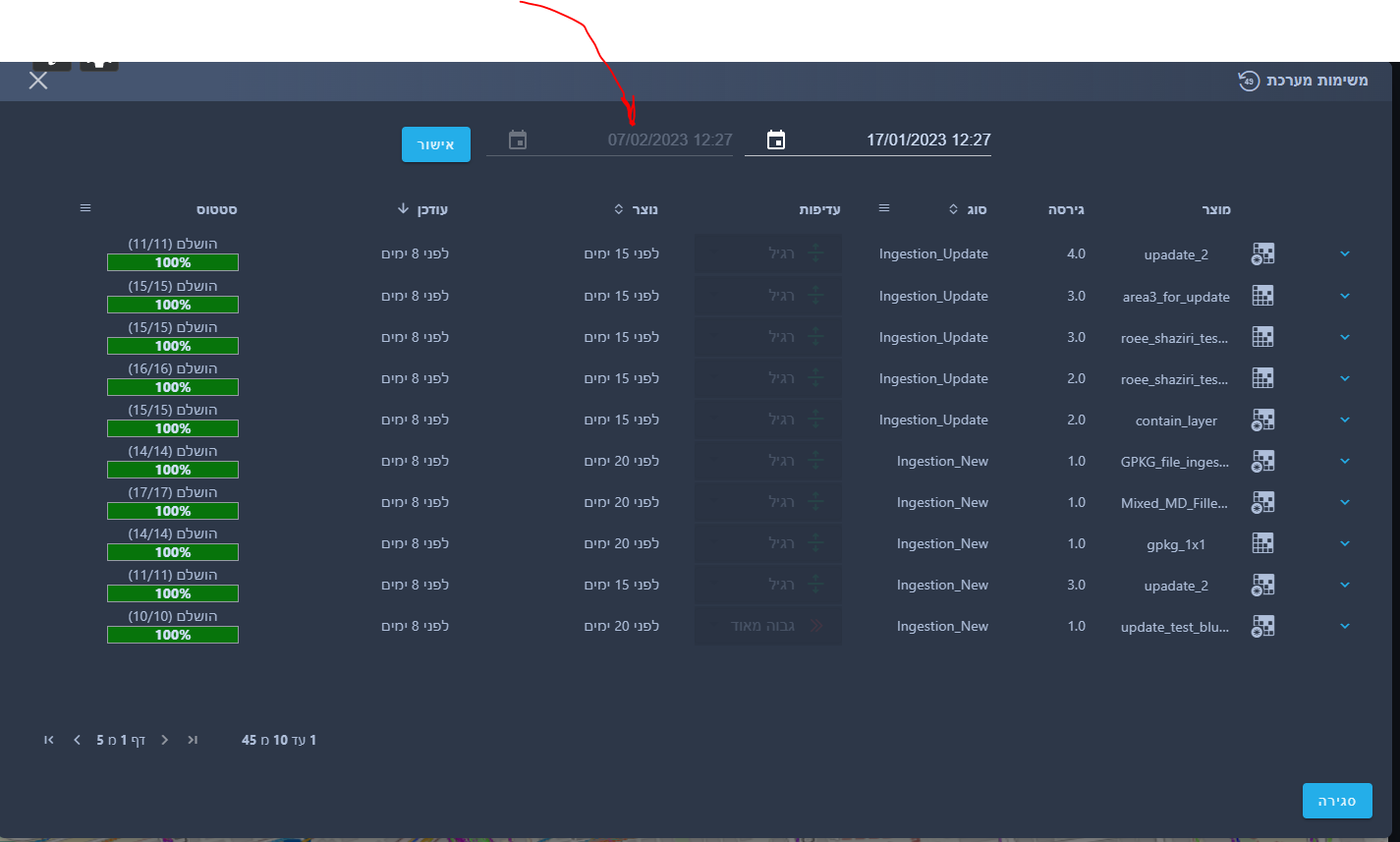Expand the GPKG_file_inges row chevron
This screenshot has height=842, width=1400.
pos(1345,461)
